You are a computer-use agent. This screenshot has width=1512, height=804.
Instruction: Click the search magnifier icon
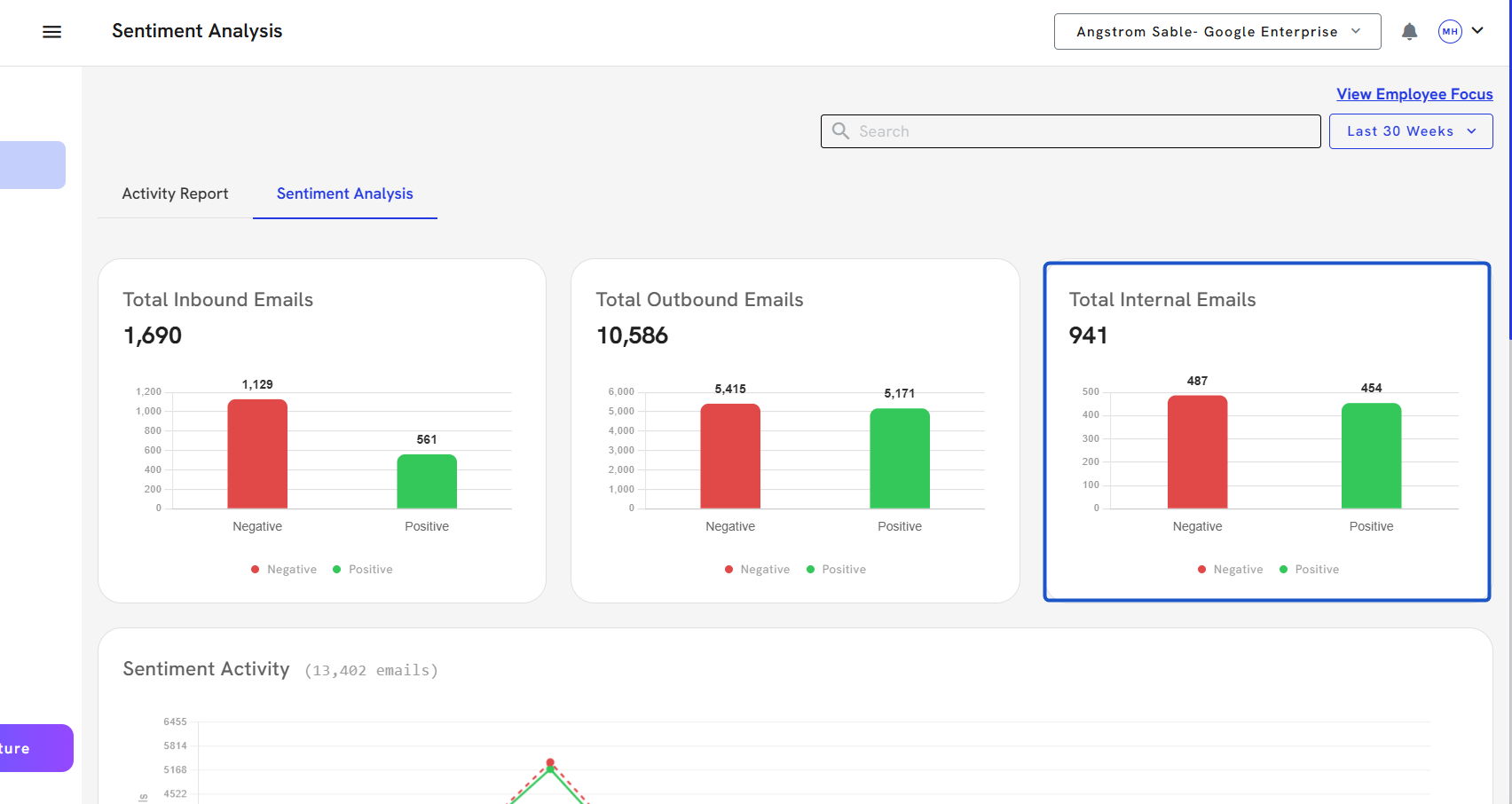point(840,131)
